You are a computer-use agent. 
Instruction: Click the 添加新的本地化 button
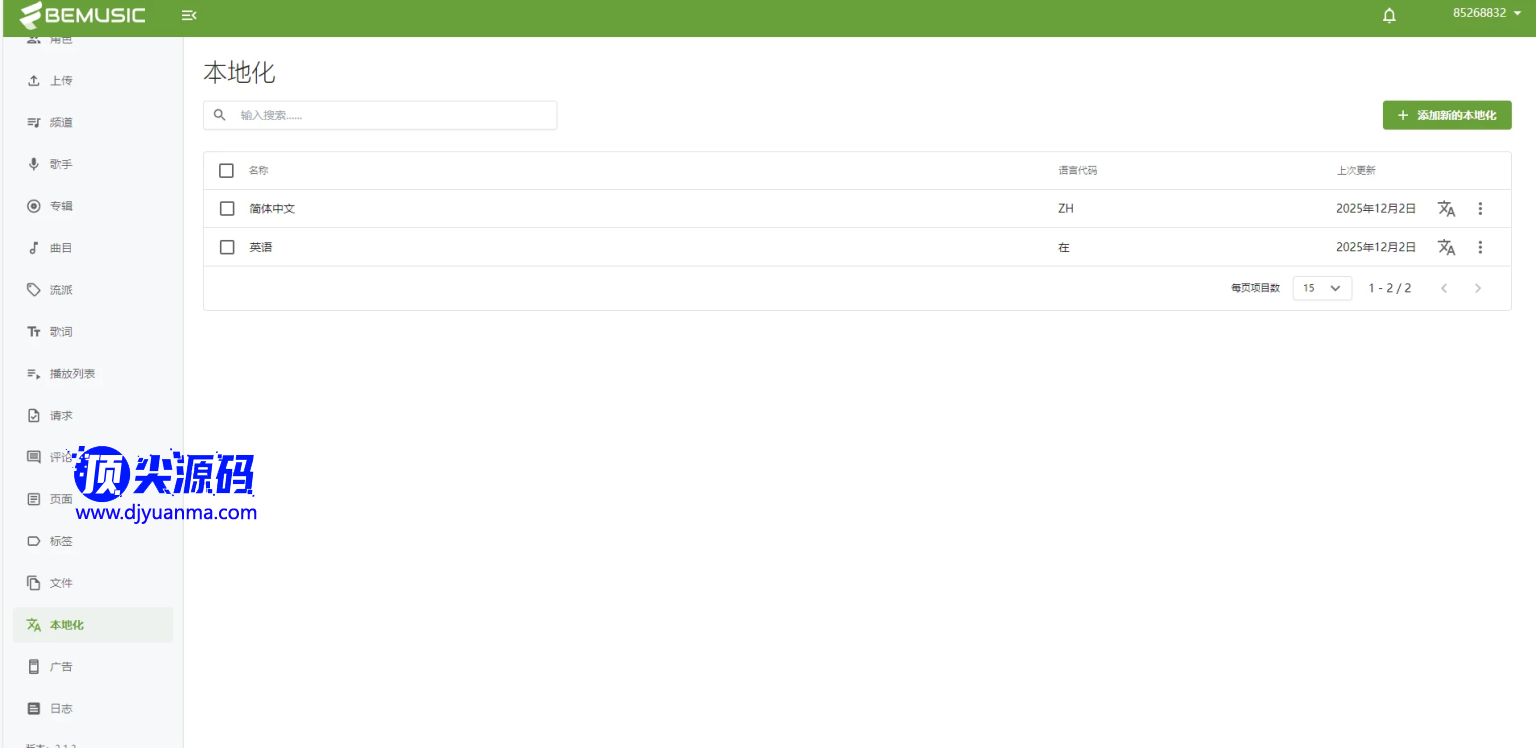point(1446,115)
